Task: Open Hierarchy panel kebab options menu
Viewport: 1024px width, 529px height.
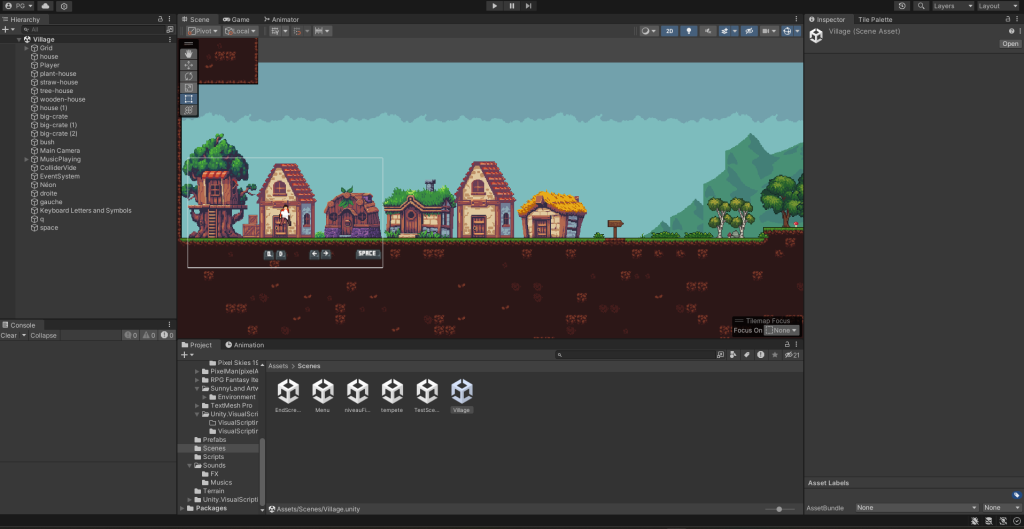Action: coord(170,20)
